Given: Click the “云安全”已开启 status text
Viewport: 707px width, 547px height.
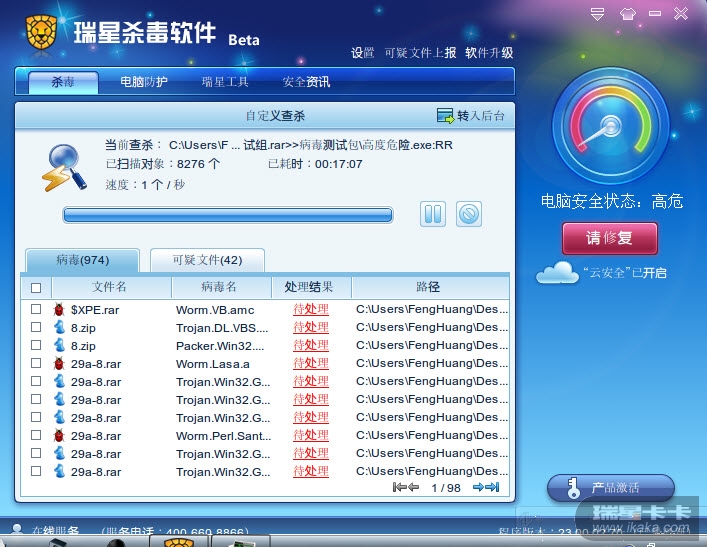Looking at the screenshot, I should (625, 273).
